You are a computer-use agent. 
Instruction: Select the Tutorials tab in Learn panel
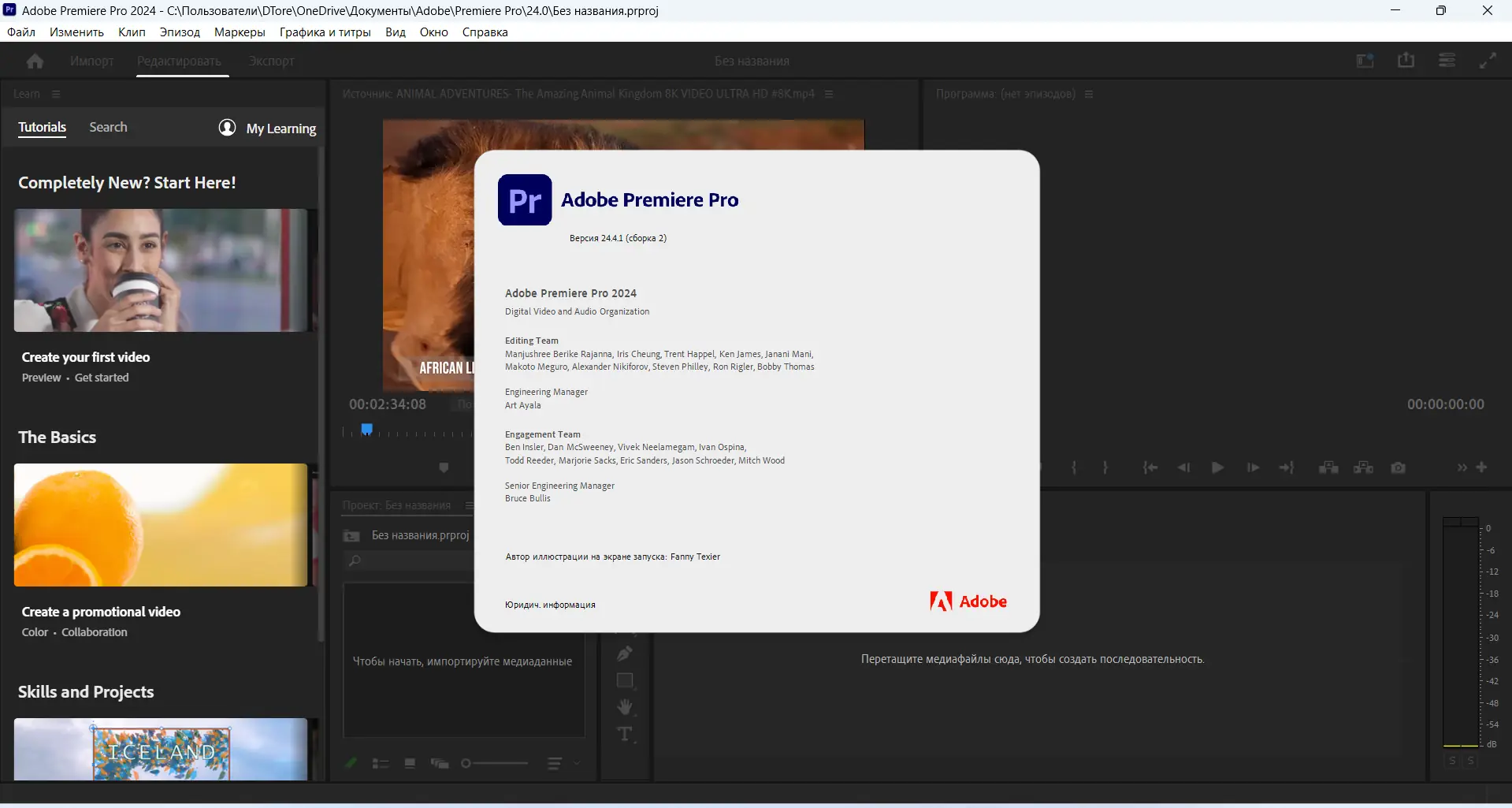43,127
